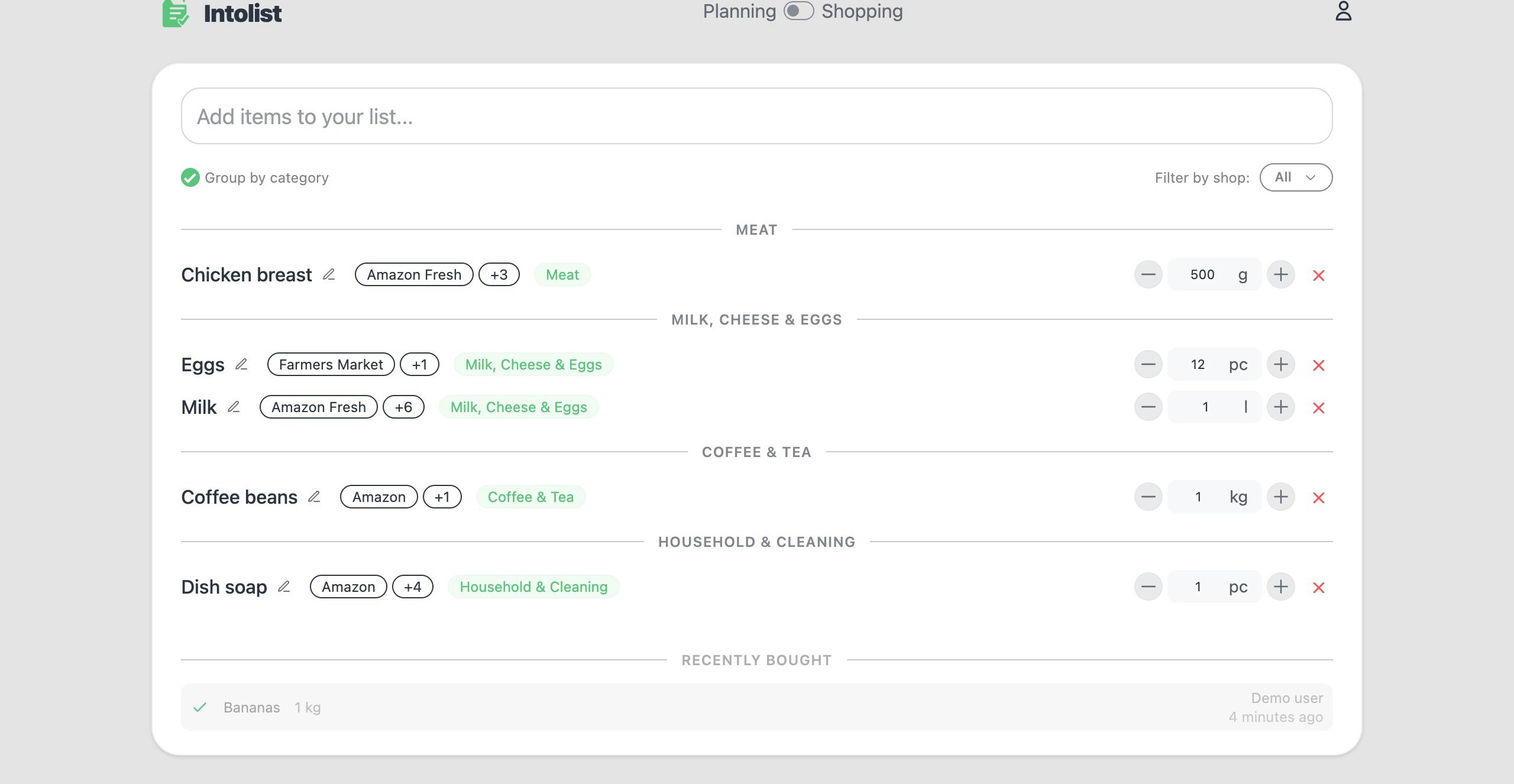
Task: Decrease Eggs quantity
Action: pyautogui.click(x=1149, y=364)
